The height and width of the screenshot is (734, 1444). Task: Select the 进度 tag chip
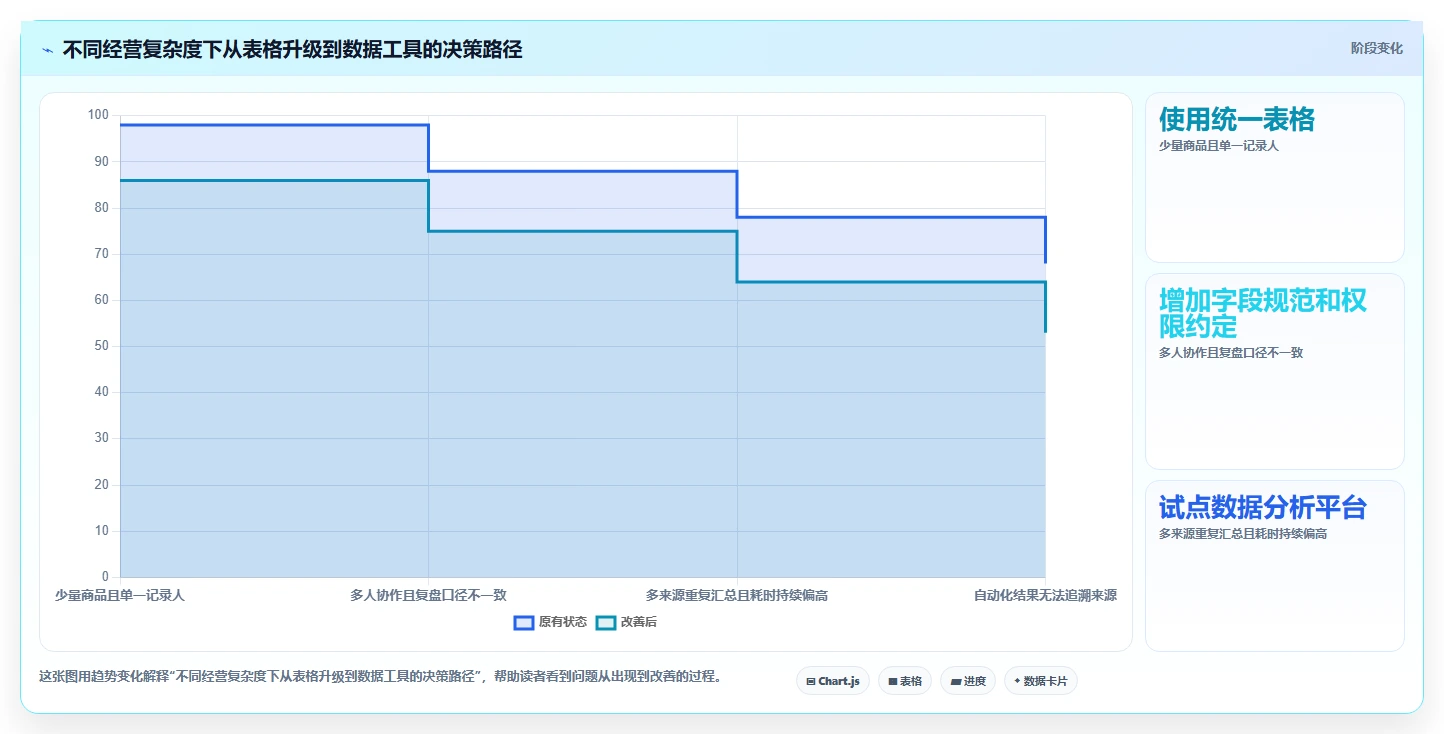968,681
